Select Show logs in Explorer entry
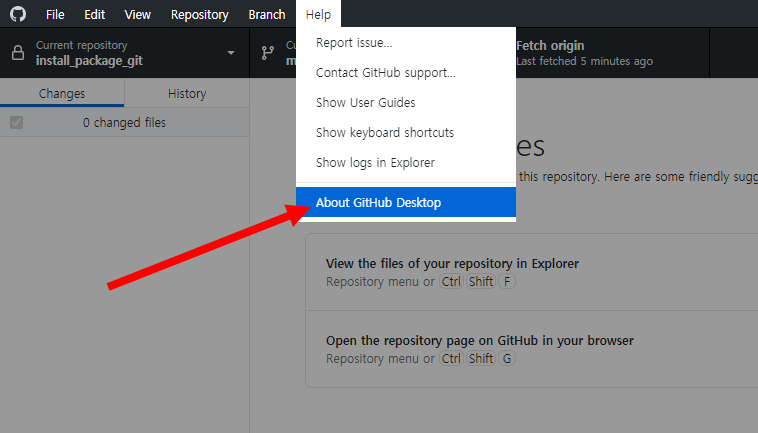Viewport: 758px width, 433px height. pyautogui.click(x=406, y=162)
